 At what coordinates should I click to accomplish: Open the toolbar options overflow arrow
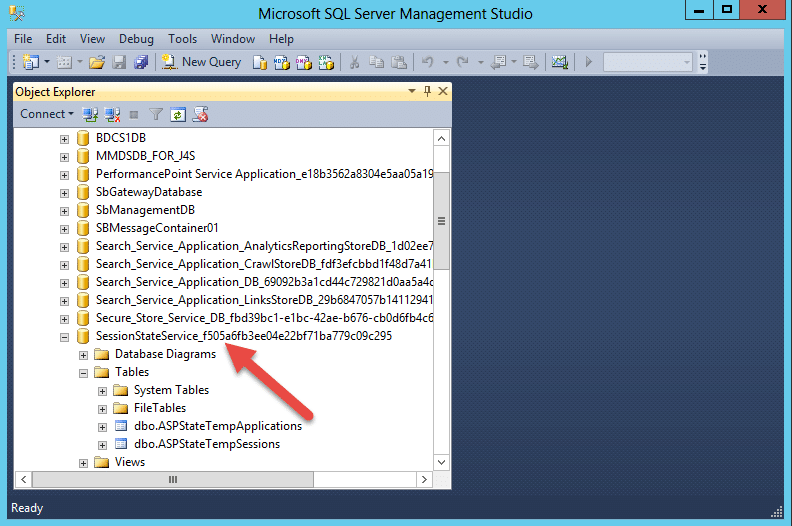pyautogui.click(x=703, y=62)
